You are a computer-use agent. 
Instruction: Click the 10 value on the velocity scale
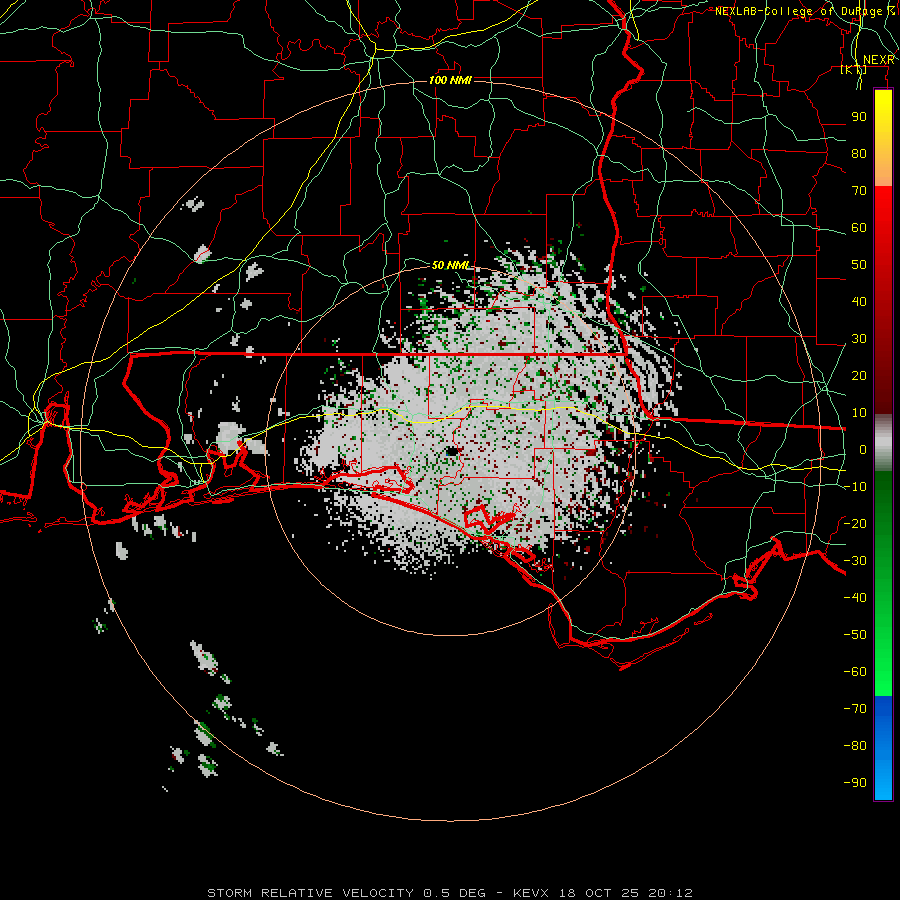pos(859,413)
